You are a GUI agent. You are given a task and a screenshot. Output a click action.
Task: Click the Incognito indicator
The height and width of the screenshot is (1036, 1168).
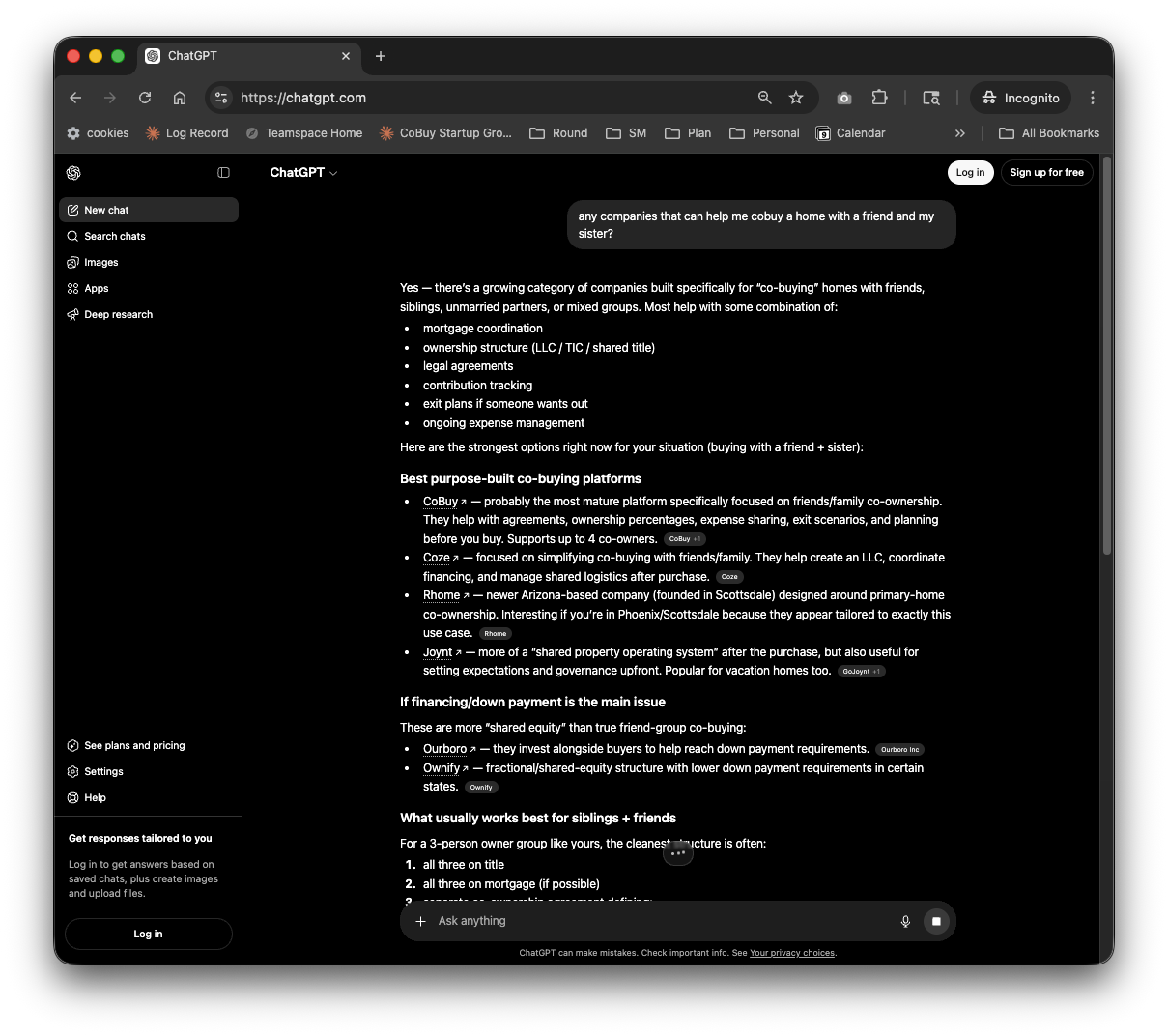(x=1021, y=98)
